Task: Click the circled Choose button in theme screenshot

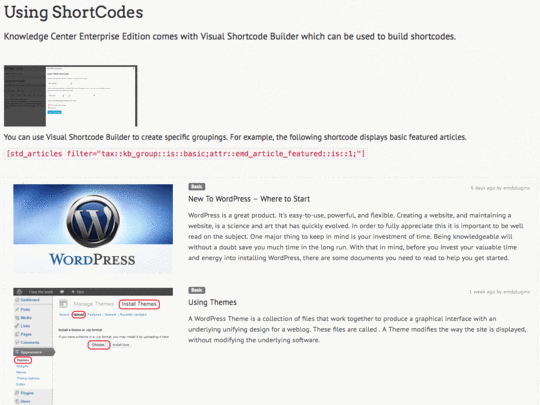Action: tap(98, 345)
